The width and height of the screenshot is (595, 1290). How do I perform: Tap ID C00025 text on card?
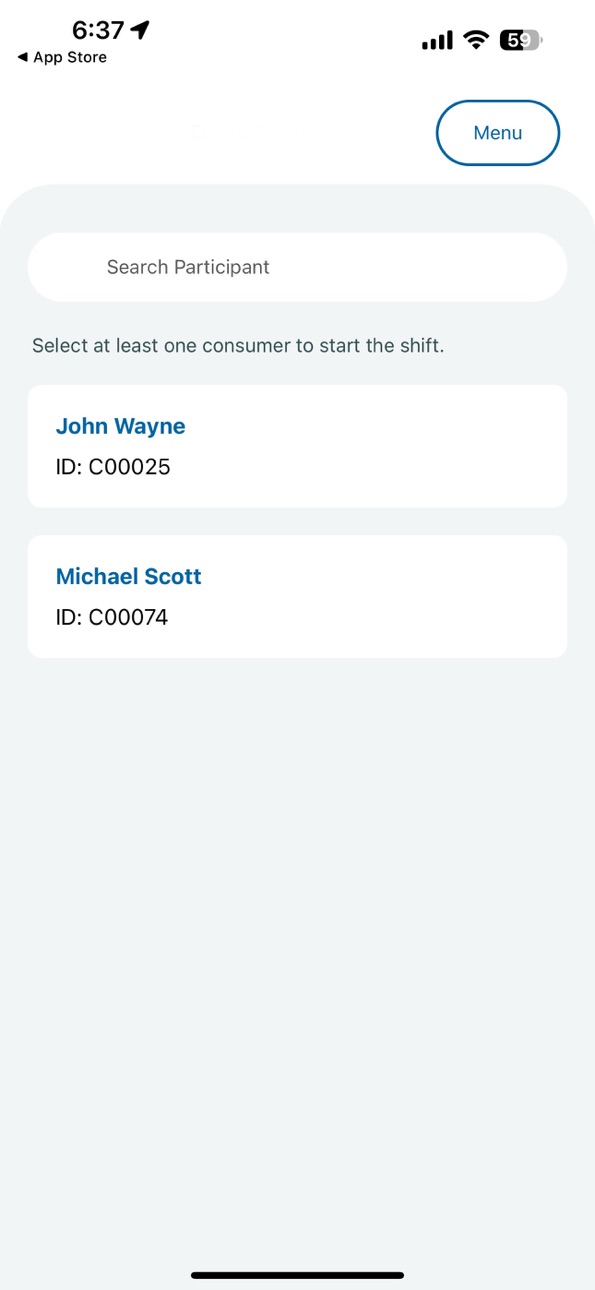[x=113, y=467]
